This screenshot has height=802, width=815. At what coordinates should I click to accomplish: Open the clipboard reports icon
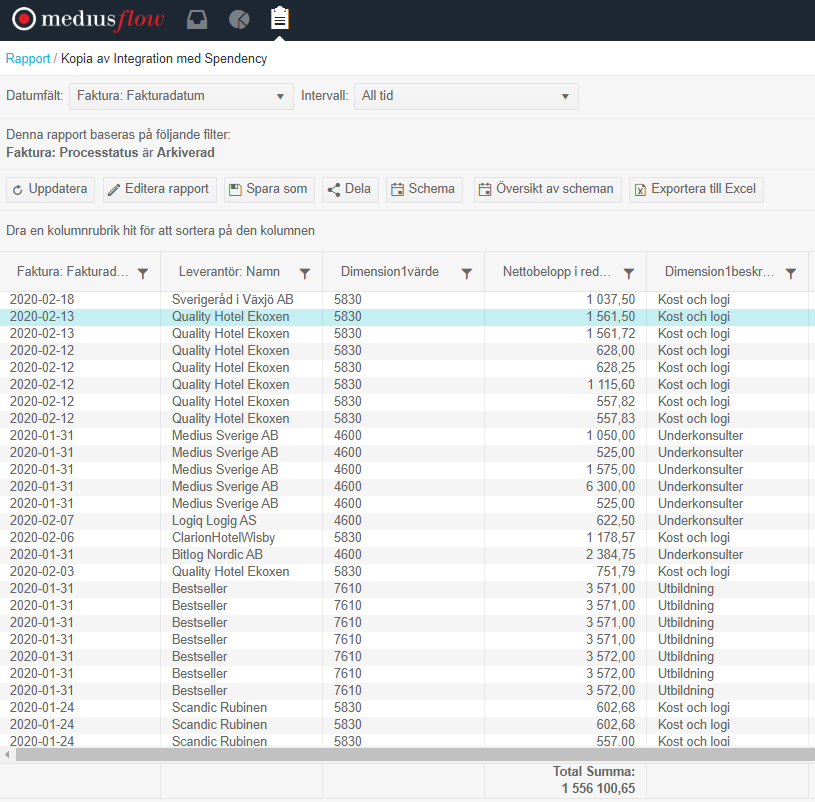tap(280, 18)
